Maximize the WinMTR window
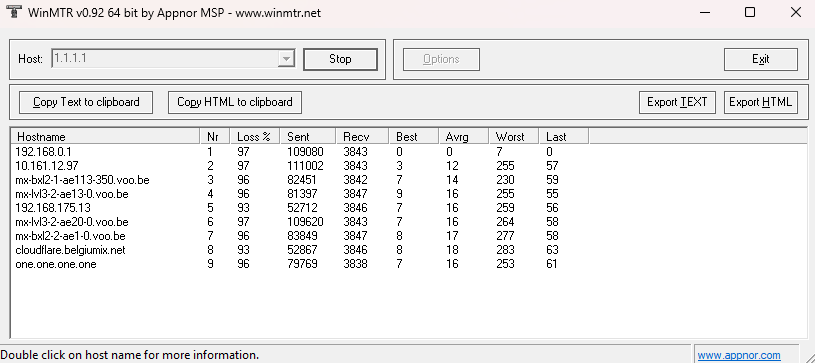The height and width of the screenshot is (363, 815). click(750, 12)
